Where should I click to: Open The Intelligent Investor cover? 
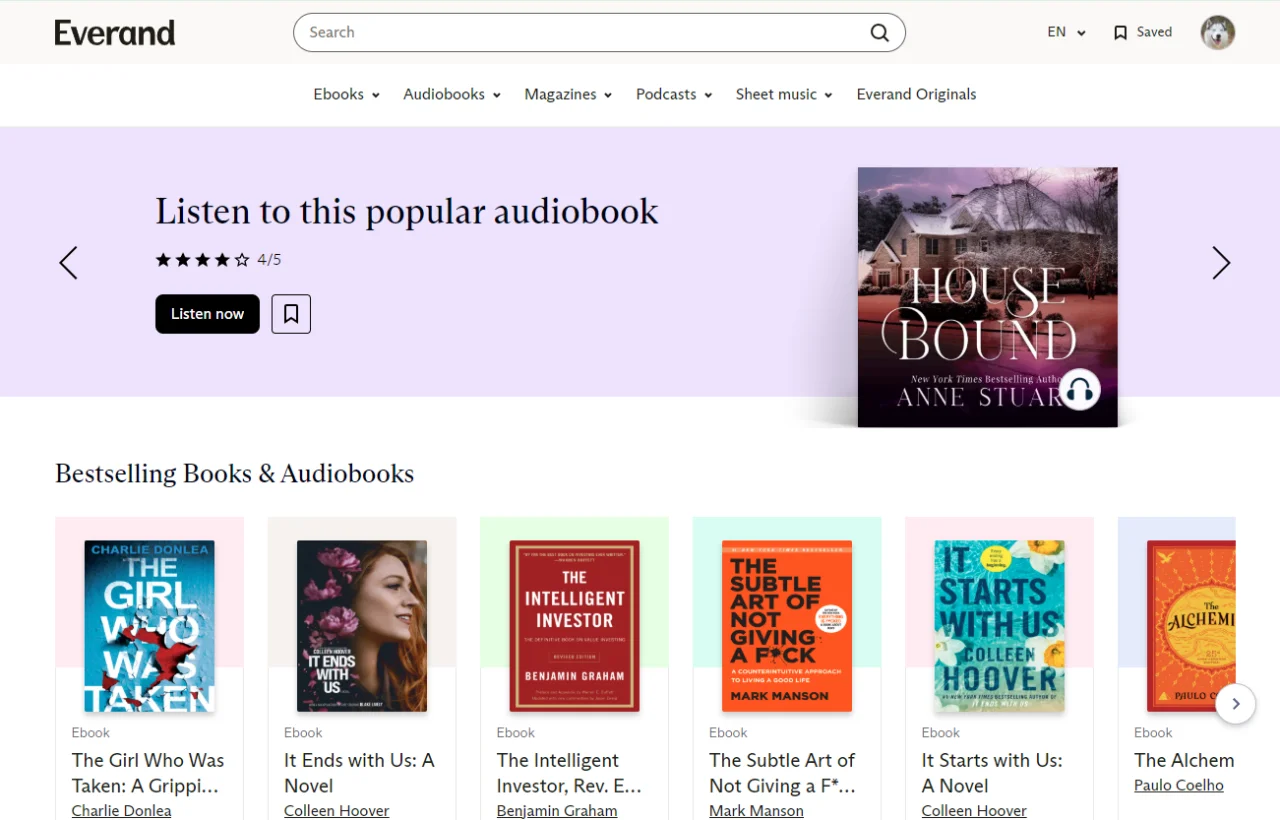click(x=574, y=626)
